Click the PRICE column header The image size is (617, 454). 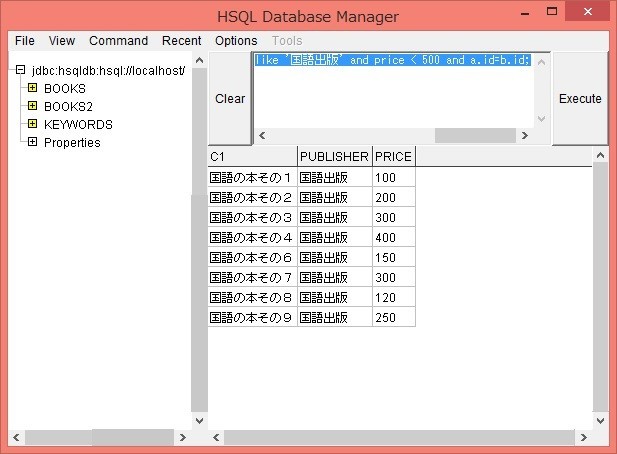tap(393, 157)
